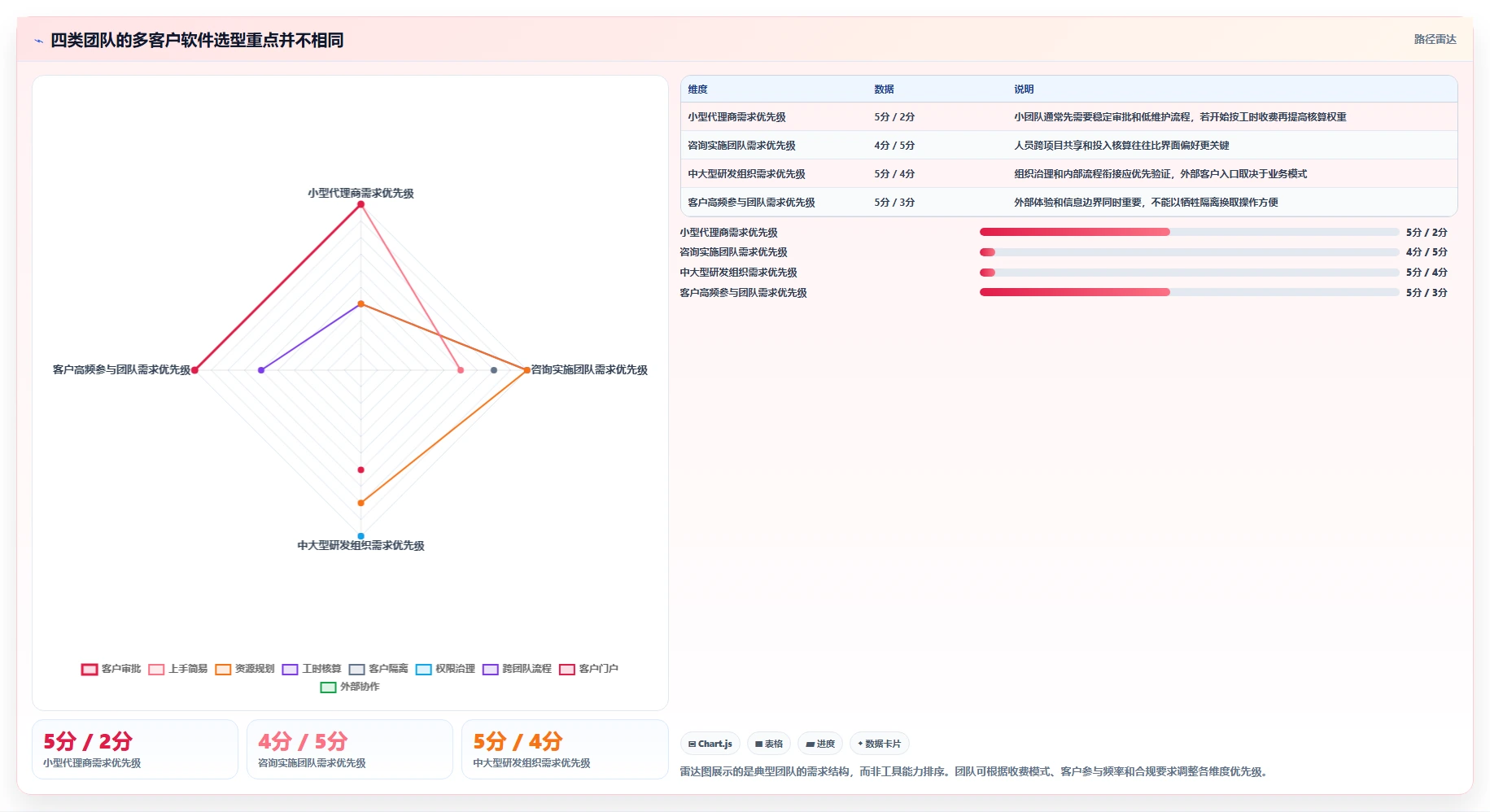Viewport: 1490px width, 812px height.
Task: Click the icon left of the page title
Action: [x=38, y=41]
